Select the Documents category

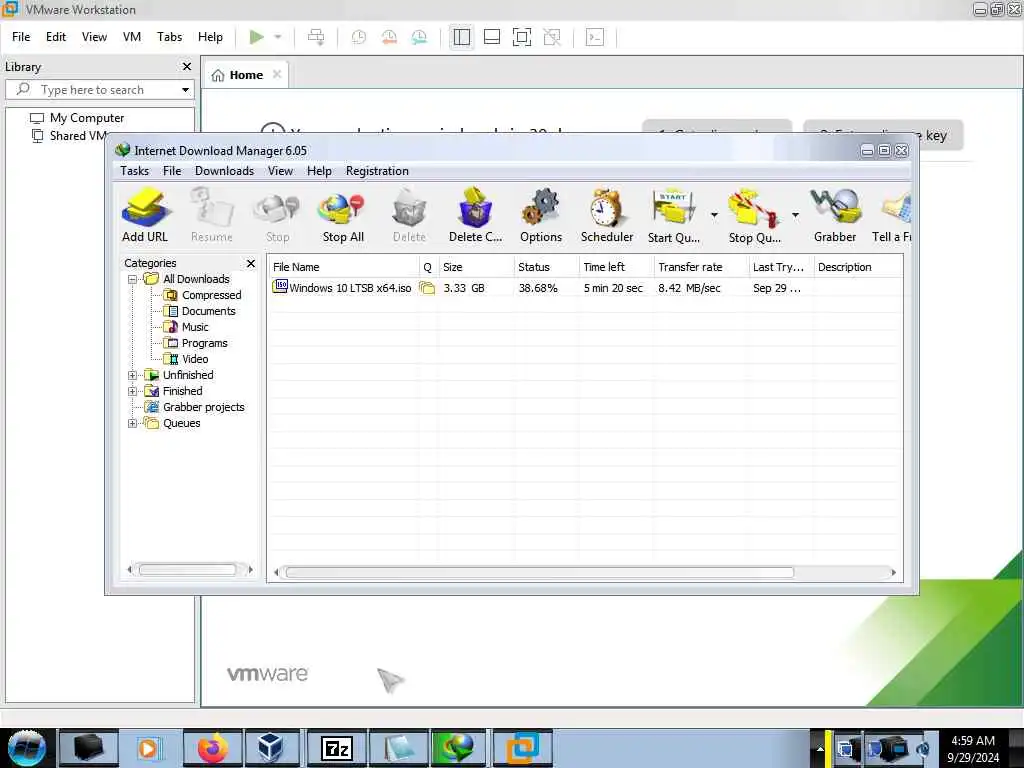[200, 312]
